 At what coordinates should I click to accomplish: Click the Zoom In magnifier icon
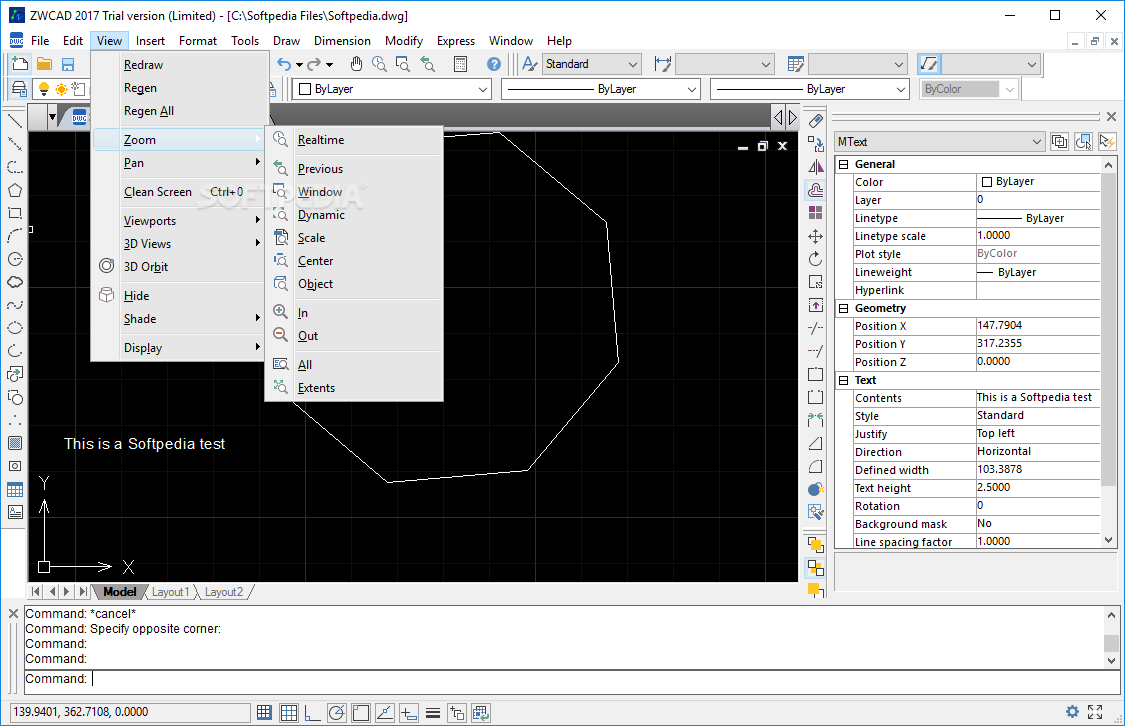click(281, 312)
